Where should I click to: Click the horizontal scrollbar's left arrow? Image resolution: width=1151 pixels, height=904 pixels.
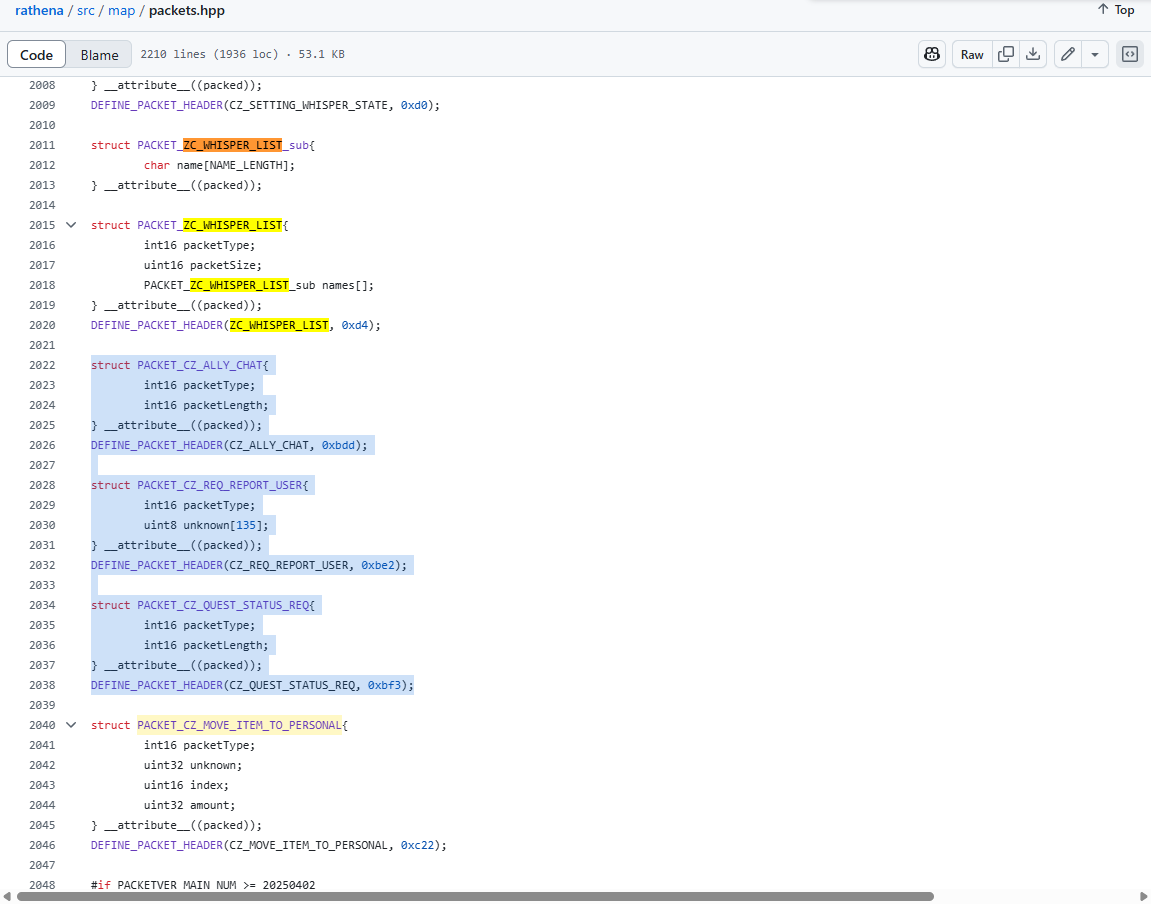point(7,897)
